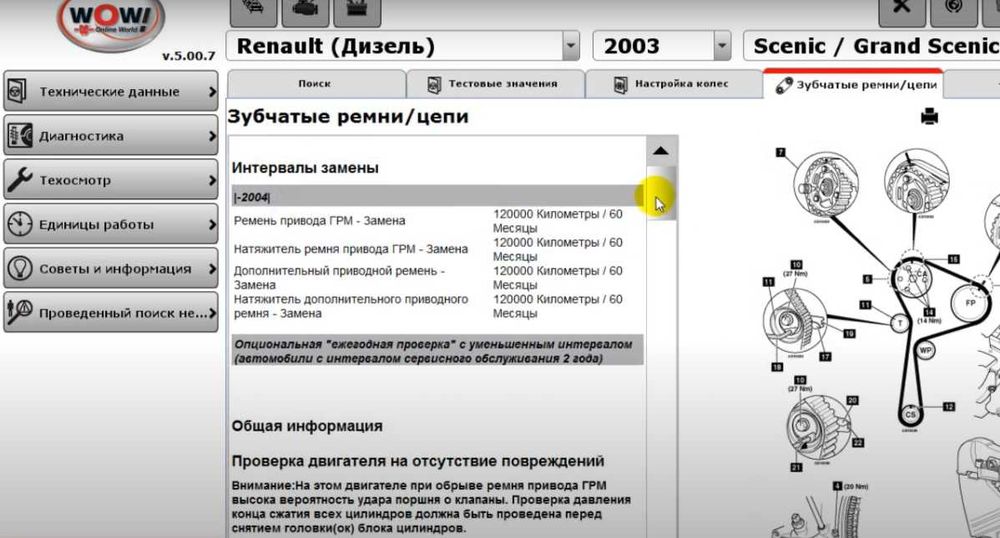Click the belt icon on Зубчатые ремни/цепи tab
The width and height of the screenshot is (1000, 538).
pos(784,85)
